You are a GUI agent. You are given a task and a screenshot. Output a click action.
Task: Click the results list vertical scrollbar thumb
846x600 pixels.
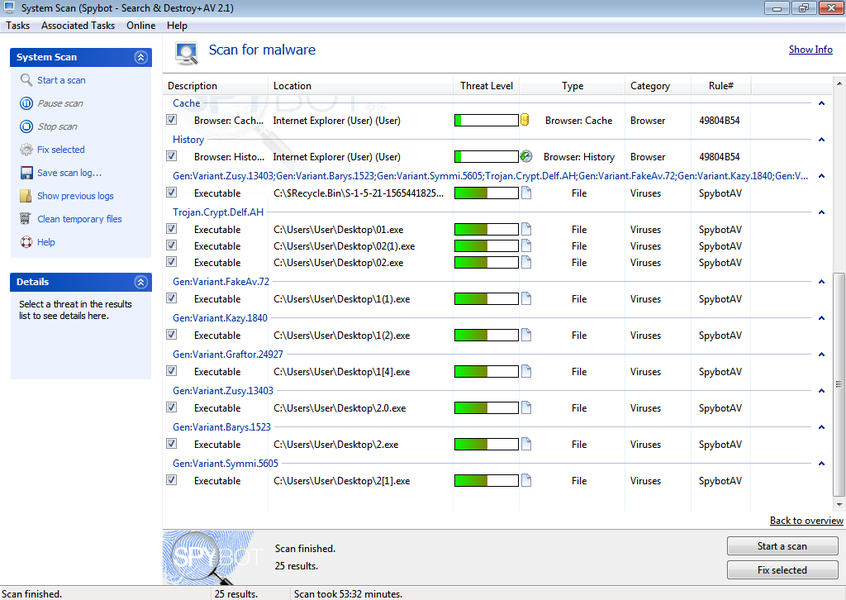click(x=839, y=384)
